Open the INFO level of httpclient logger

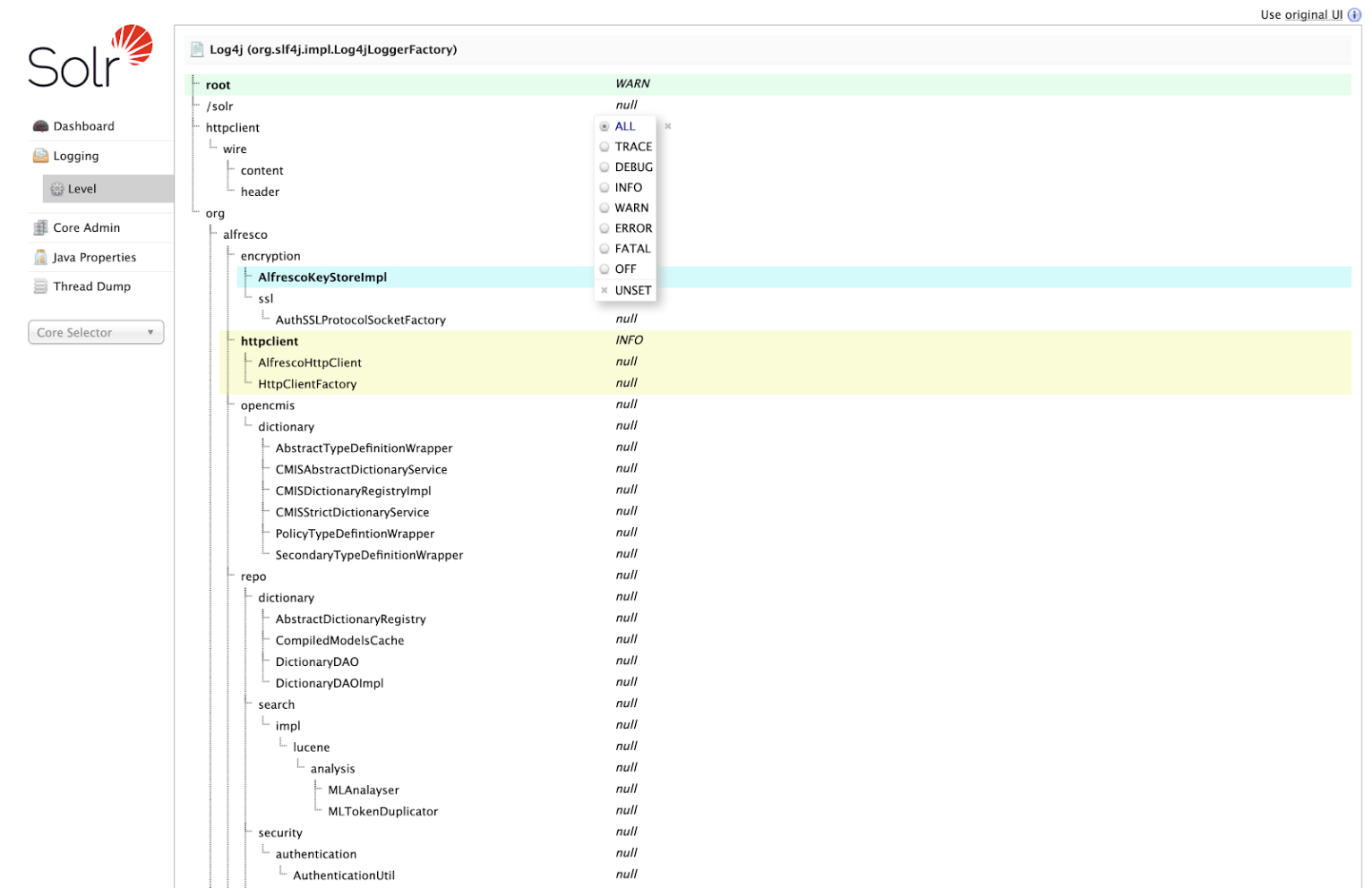[x=629, y=340]
